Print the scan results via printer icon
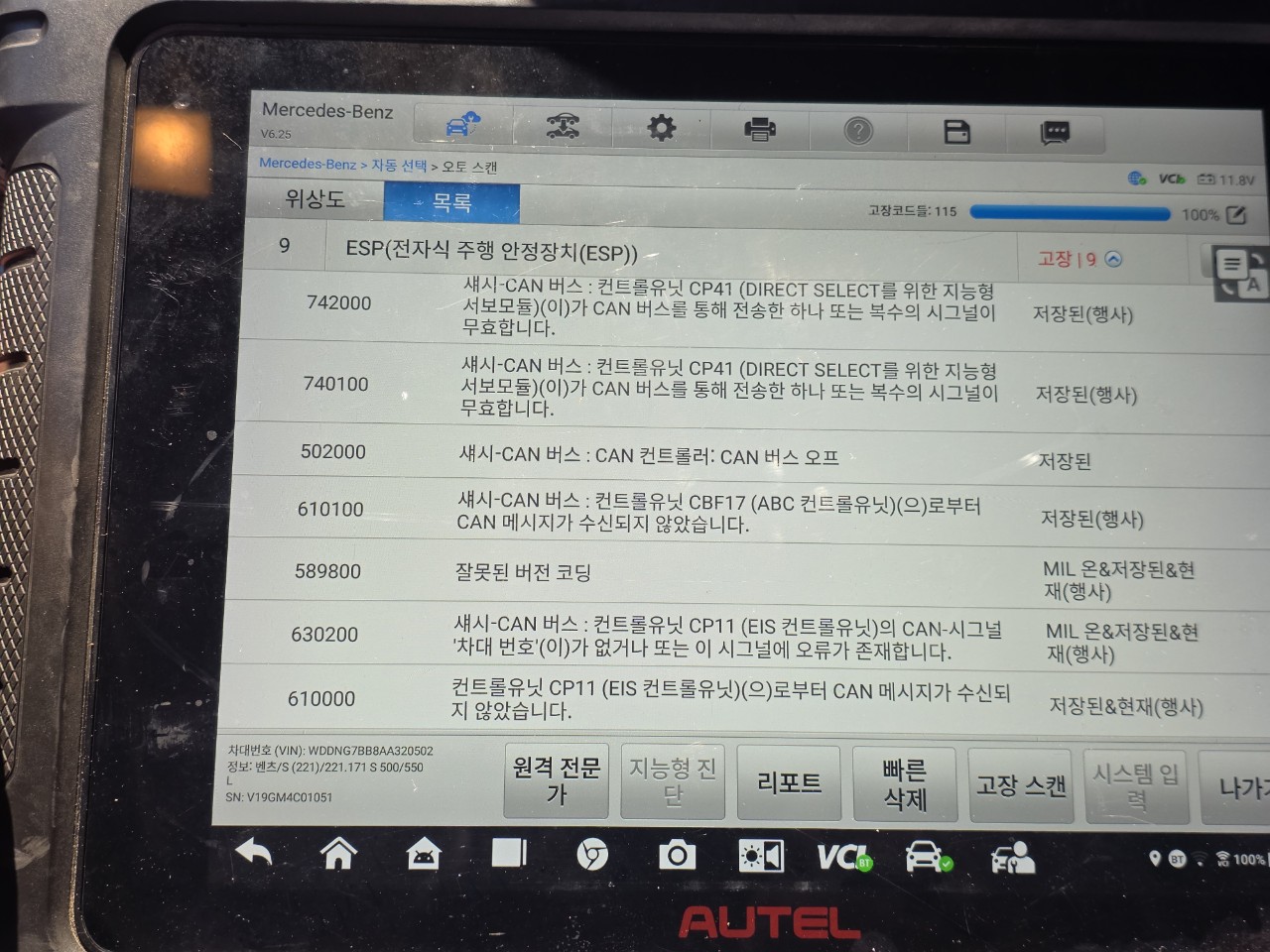Image resolution: width=1270 pixels, height=952 pixels. tap(760, 129)
